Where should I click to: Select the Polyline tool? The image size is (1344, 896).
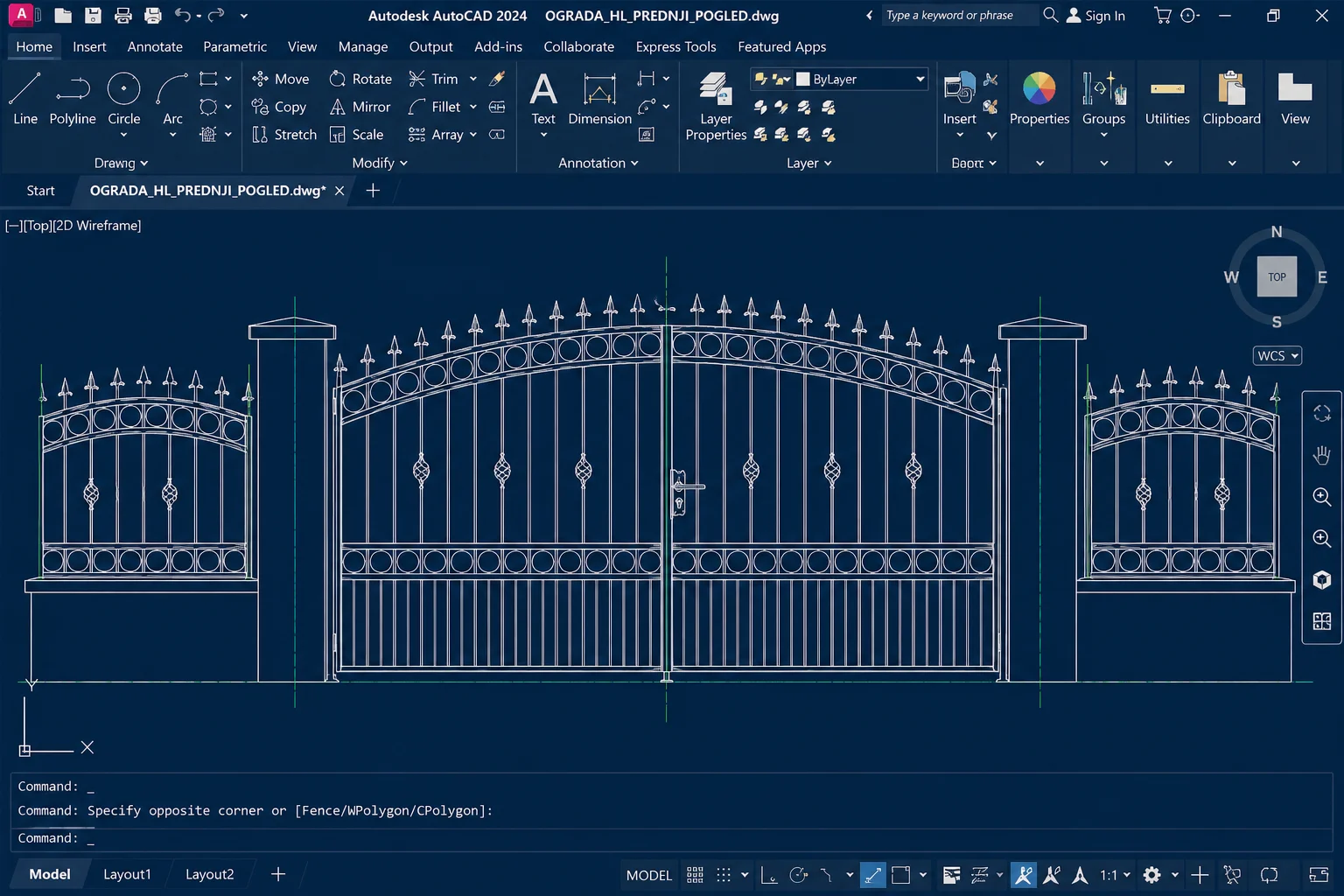click(x=73, y=99)
